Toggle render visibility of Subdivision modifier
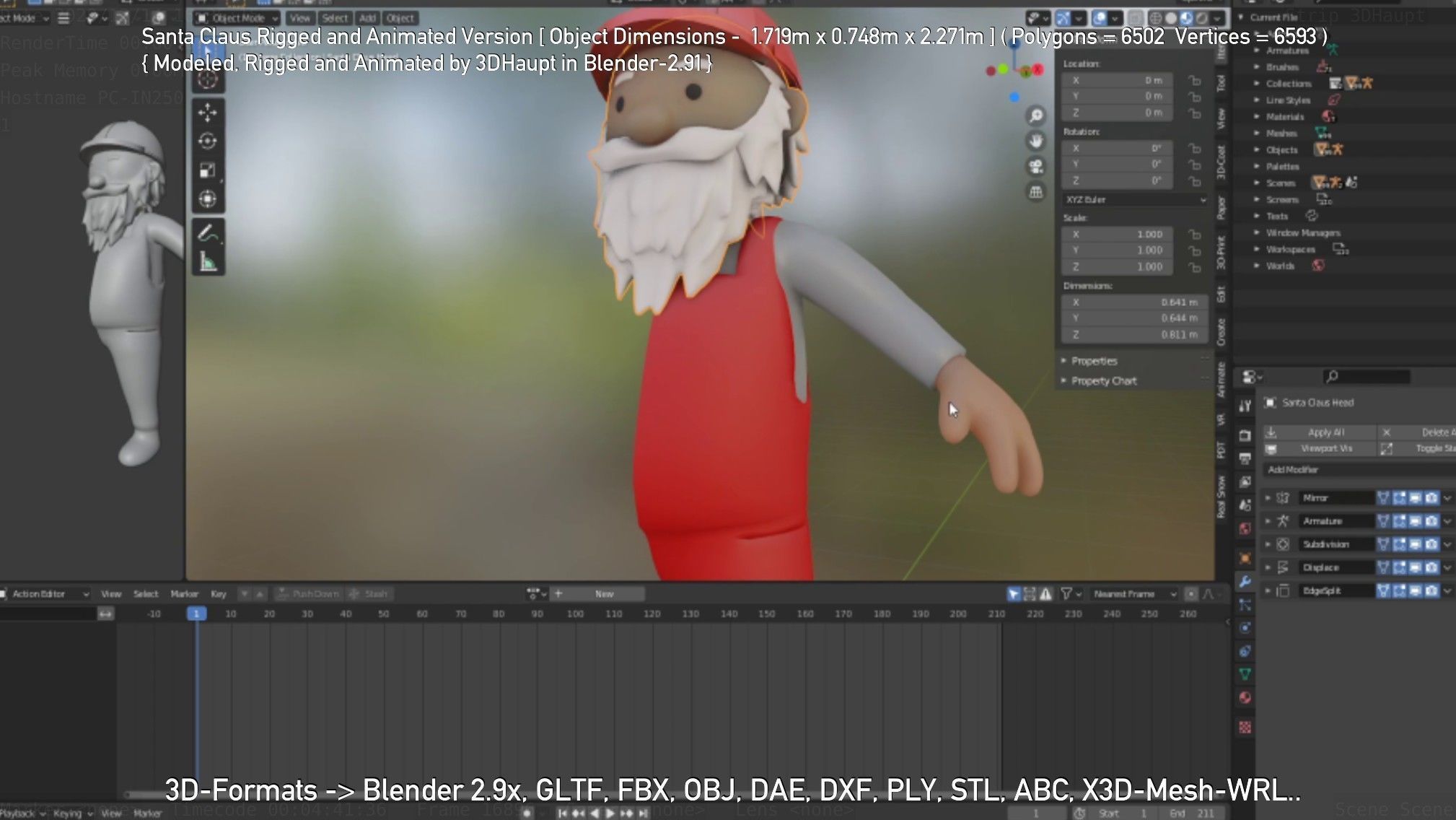The height and width of the screenshot is (820, 1456). tap(1431, 544)
